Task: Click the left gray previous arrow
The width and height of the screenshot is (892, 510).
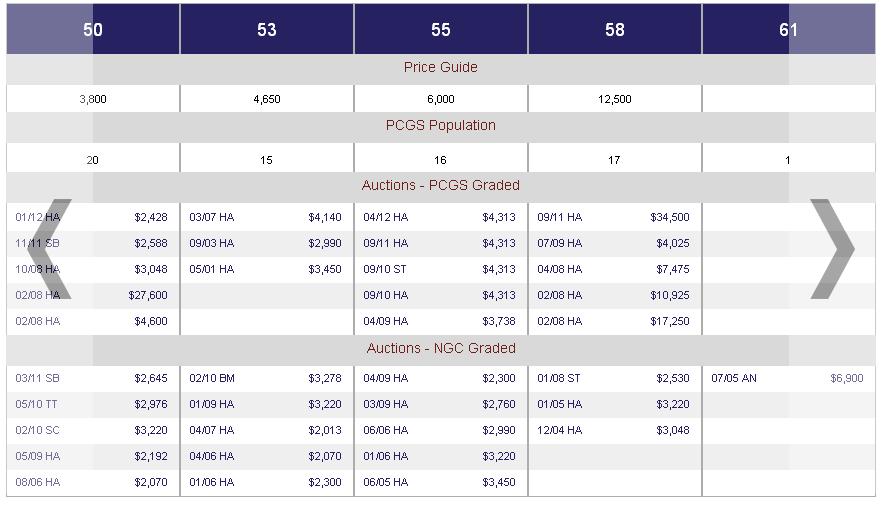Action: [x=49, y=249]
